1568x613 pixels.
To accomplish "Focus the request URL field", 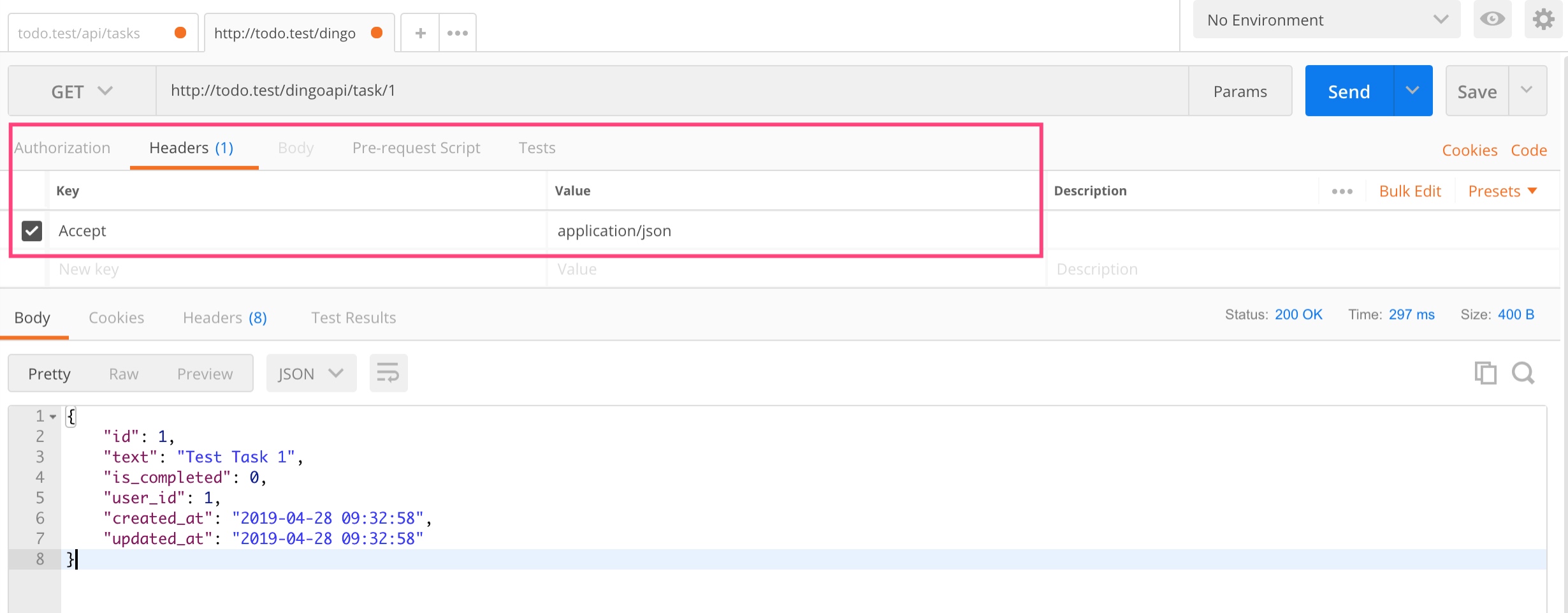I will coord(672,91).
